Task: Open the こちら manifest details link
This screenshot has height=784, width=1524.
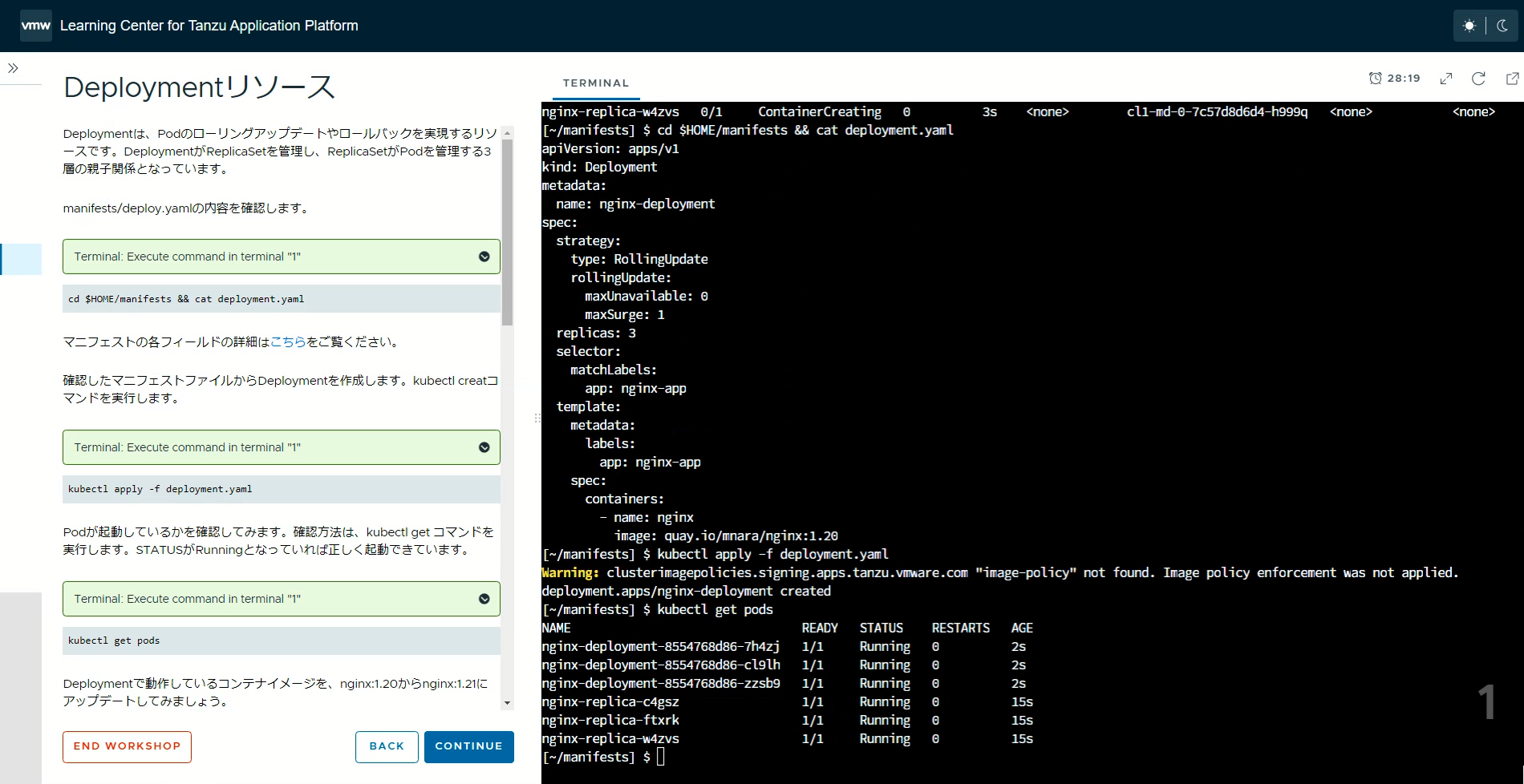Action: pyautogui.click(x=288, y=341)
